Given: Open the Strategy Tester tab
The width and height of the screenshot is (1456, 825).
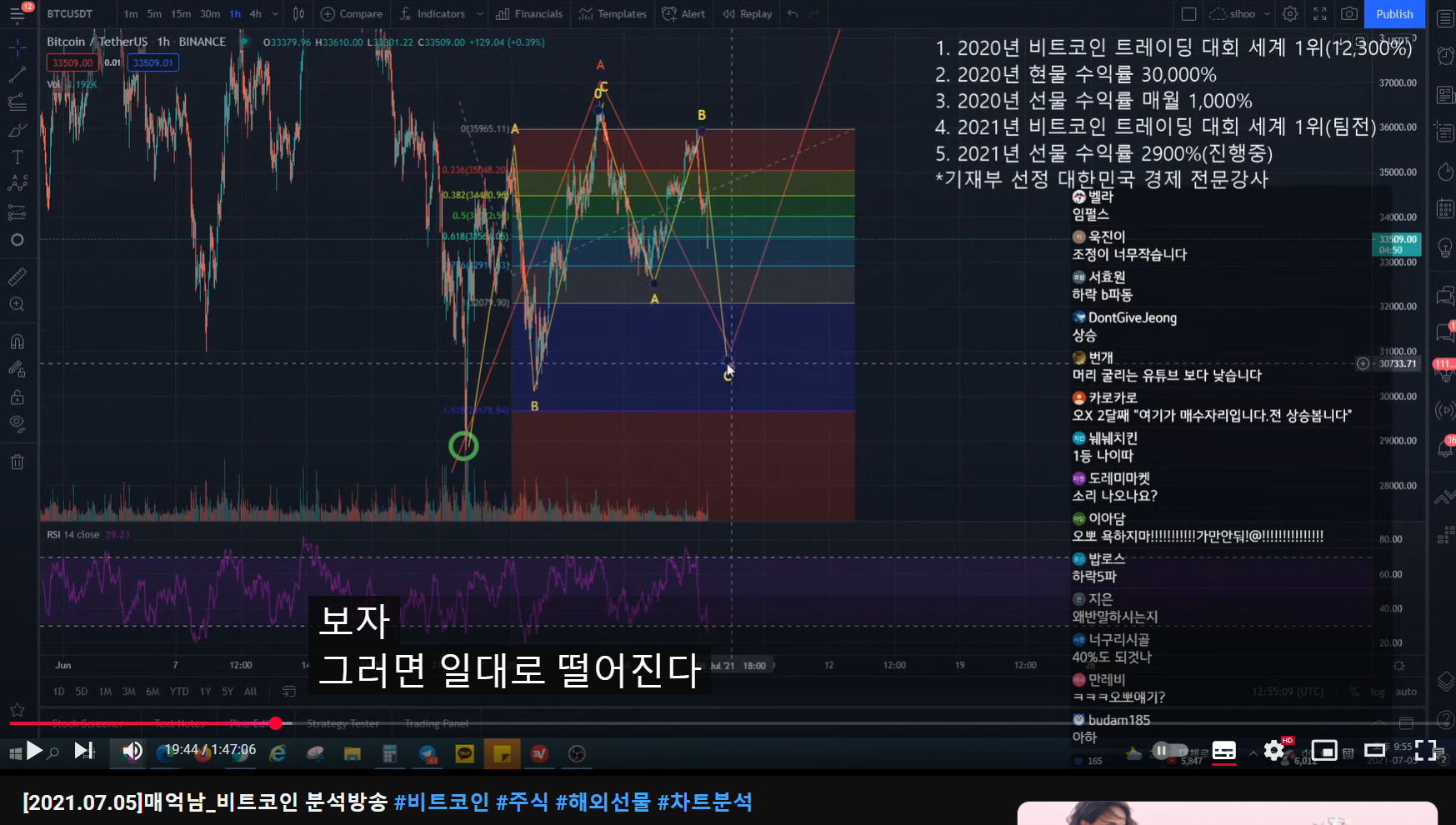Looking at the screenshot, I should click(x=343, y=723).
